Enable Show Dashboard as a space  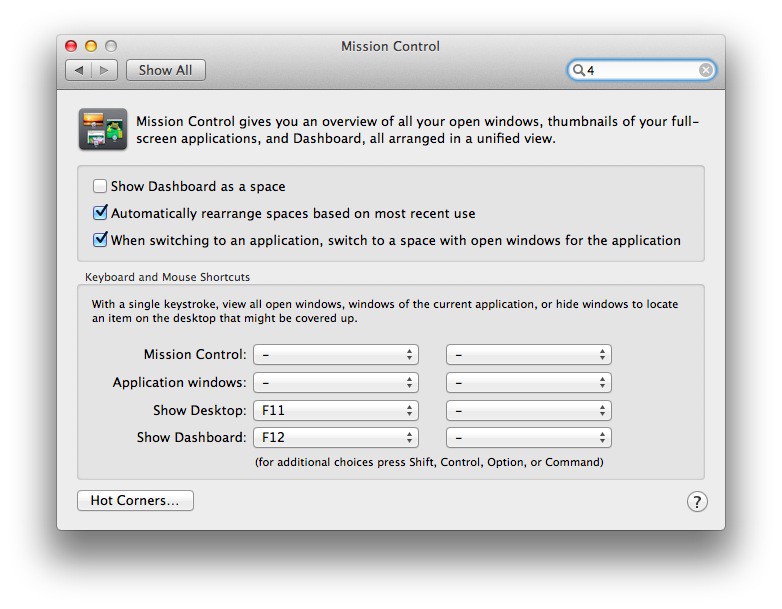100,186
